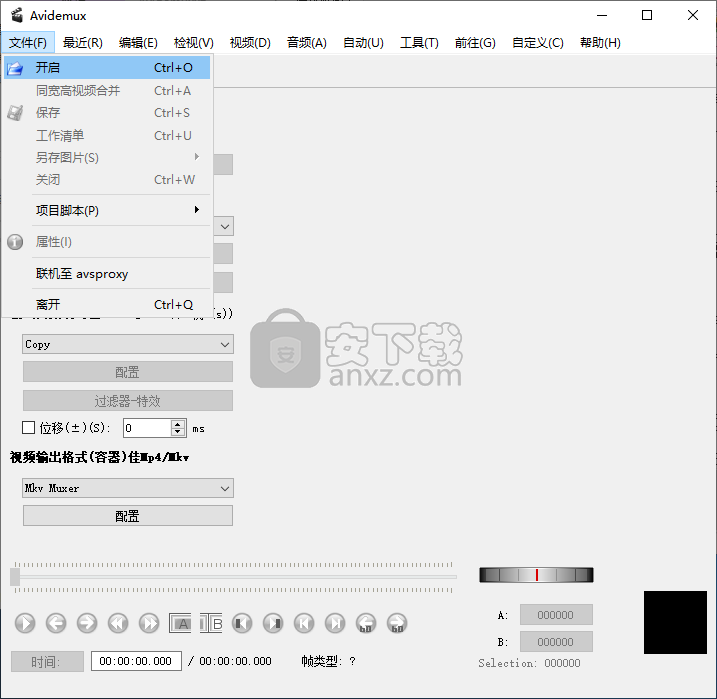Click the 配置 button below Mkv Muxer

point(128,516)
